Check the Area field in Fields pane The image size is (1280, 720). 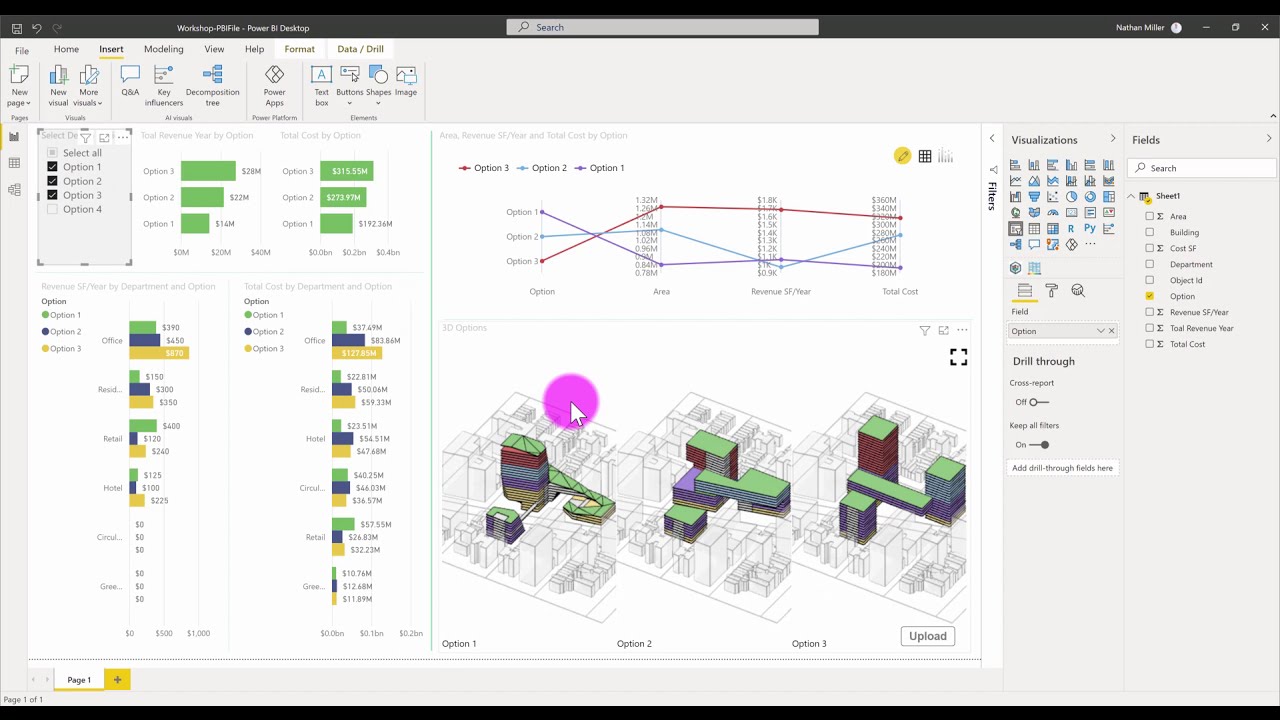coord(1149,216)
